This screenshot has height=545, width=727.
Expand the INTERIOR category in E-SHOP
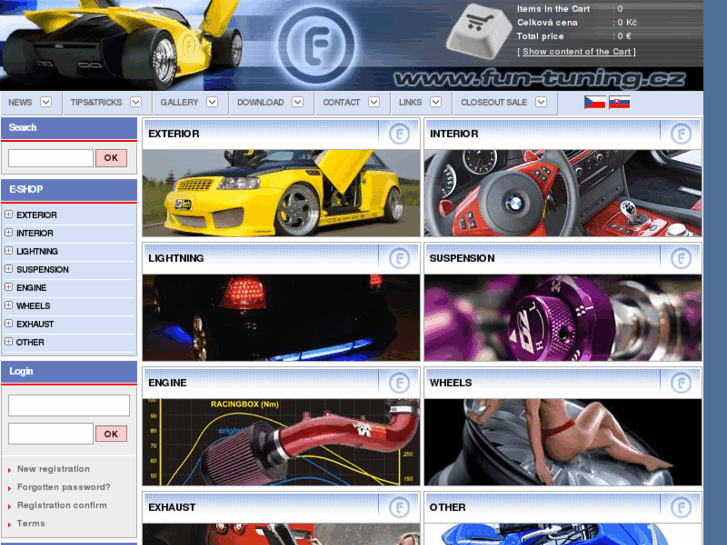coord(9,232)
